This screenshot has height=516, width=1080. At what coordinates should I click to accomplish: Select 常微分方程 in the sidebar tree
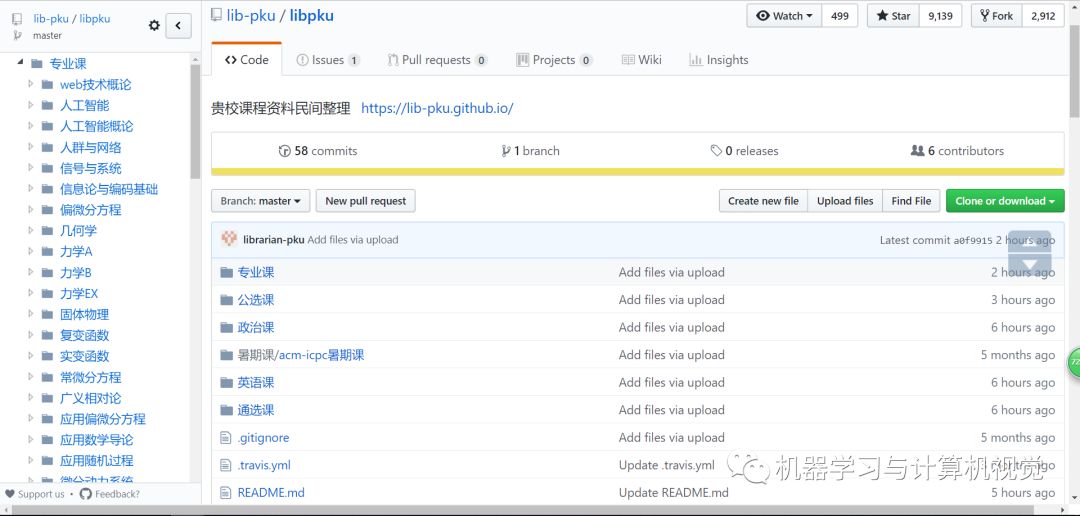coord(90,377)
